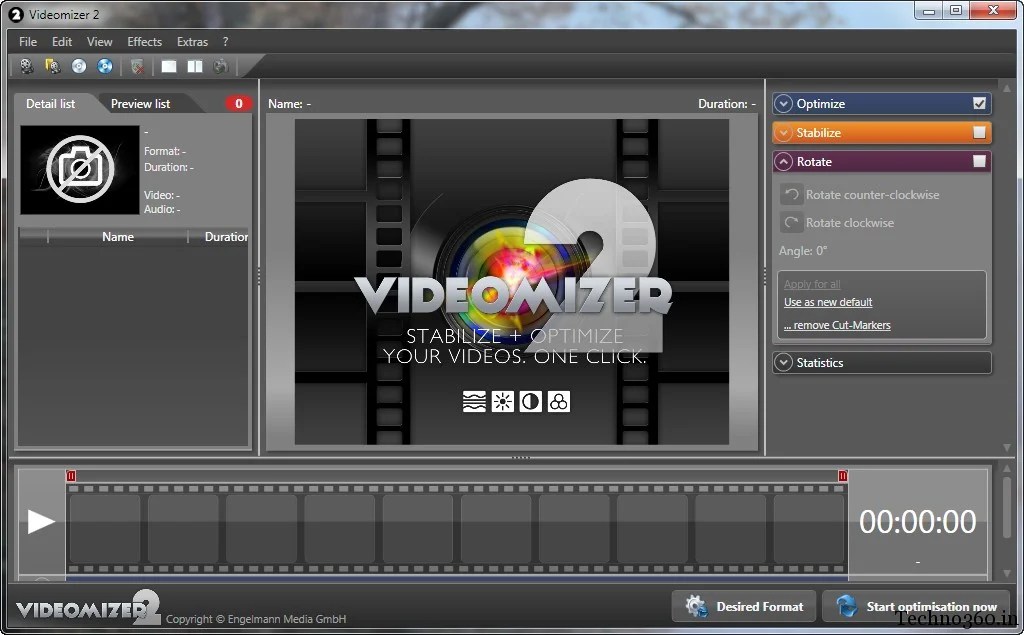Switch to single preview view icon
This screenshot has height=635, width=1024.
pos(169,66)
